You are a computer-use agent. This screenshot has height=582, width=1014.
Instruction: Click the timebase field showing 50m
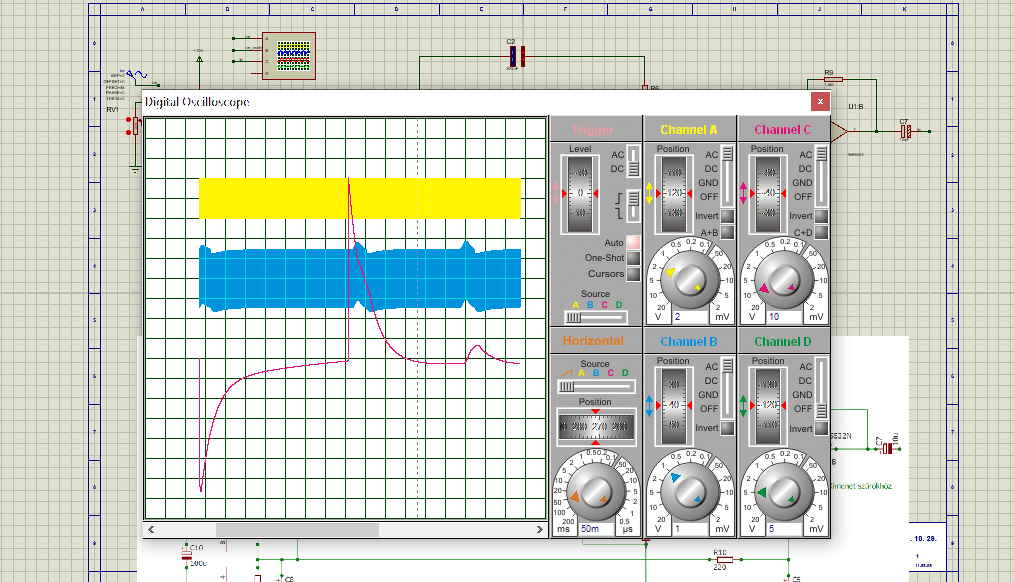click(x=597, y=529)
